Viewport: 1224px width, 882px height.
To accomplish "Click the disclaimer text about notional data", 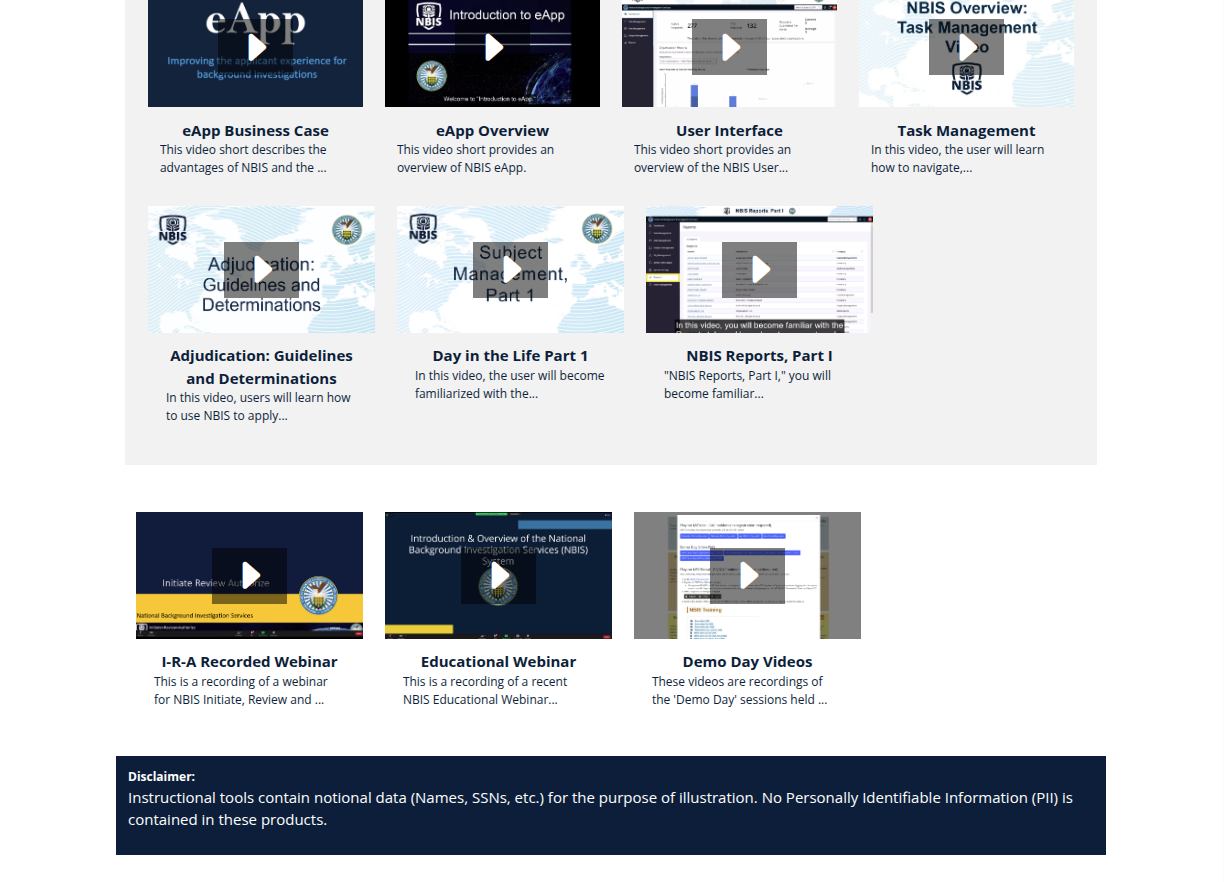I will pos(600,809).
